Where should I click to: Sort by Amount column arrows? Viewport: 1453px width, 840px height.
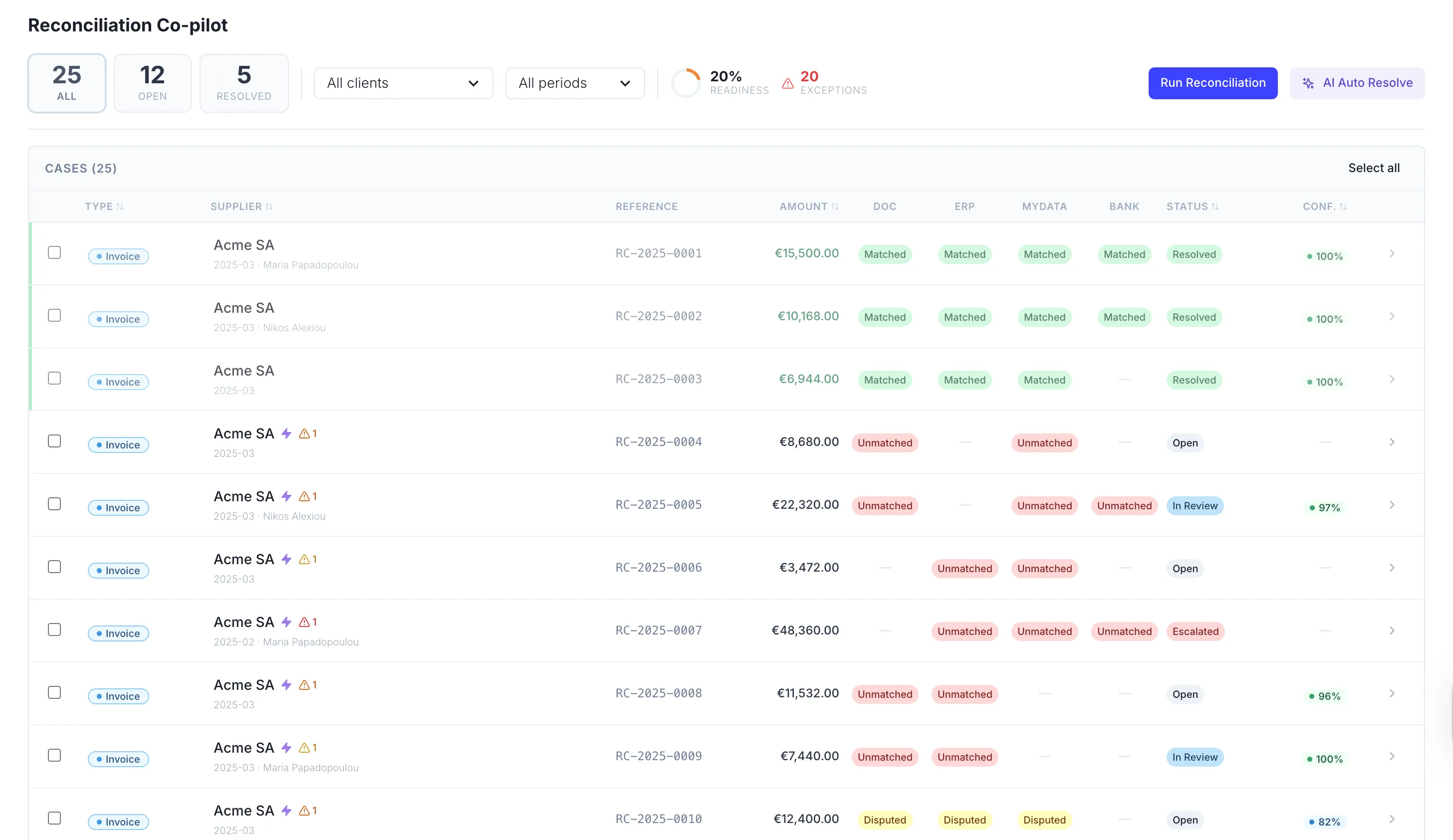click(x=835, y=207)
